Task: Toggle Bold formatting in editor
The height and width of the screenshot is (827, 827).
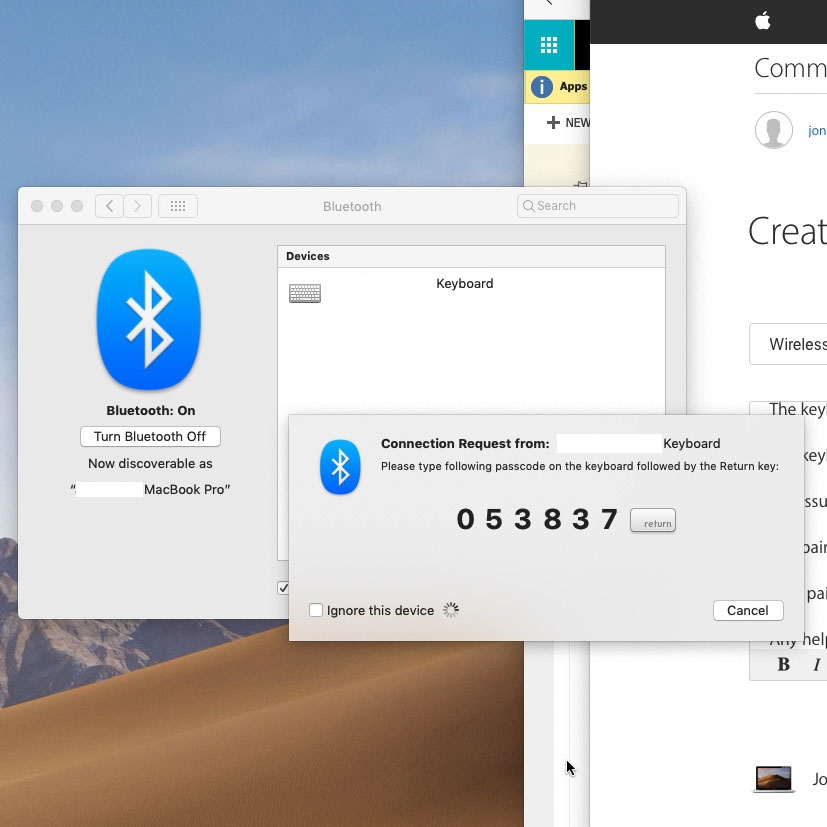Action: (784, 665)
